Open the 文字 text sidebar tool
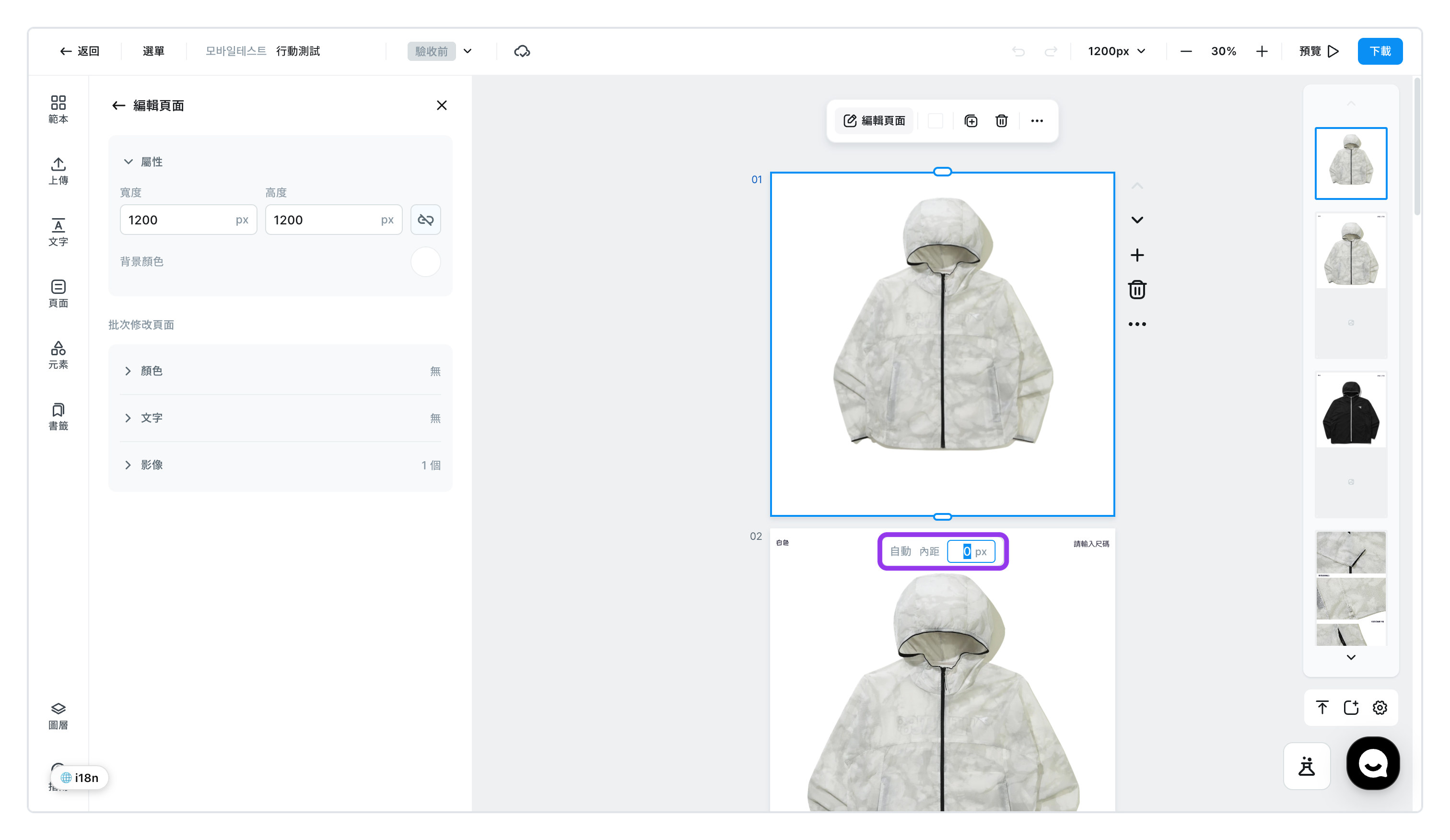 58,232
